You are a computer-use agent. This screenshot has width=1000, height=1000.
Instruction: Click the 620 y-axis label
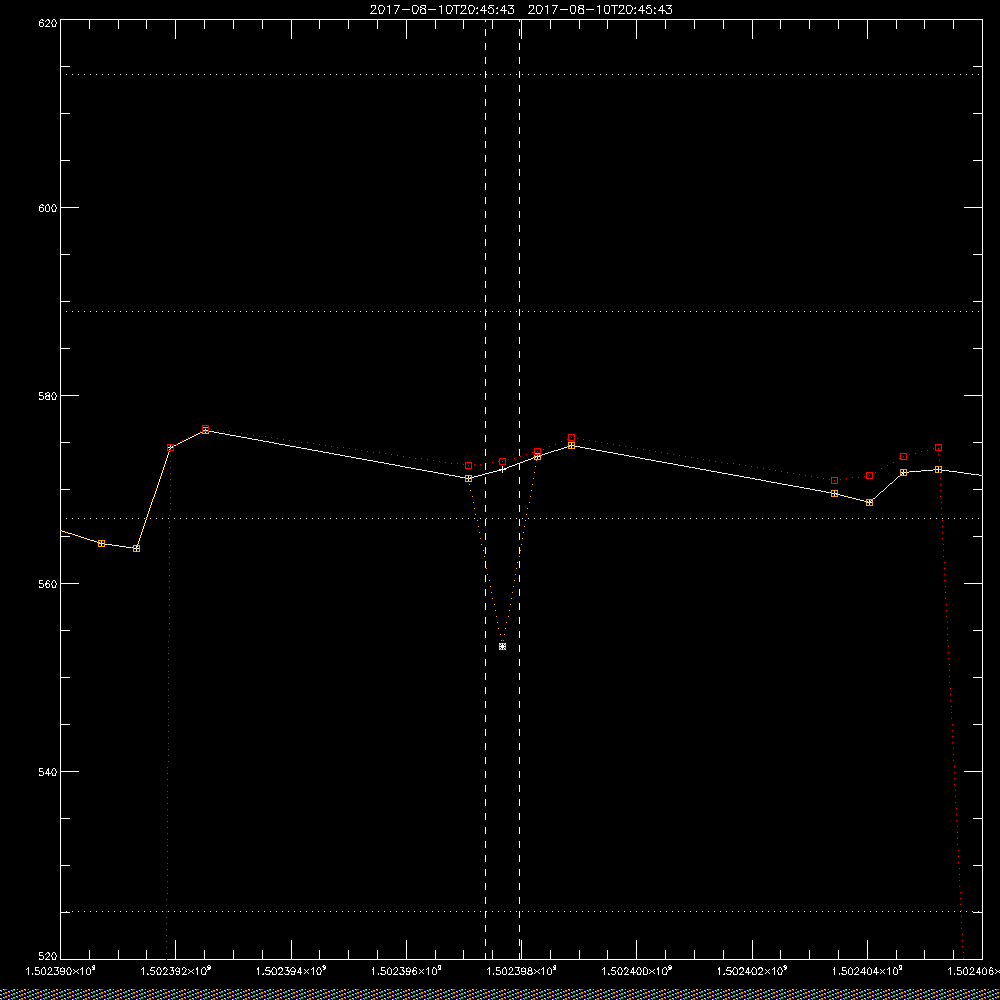pos(48,23)
